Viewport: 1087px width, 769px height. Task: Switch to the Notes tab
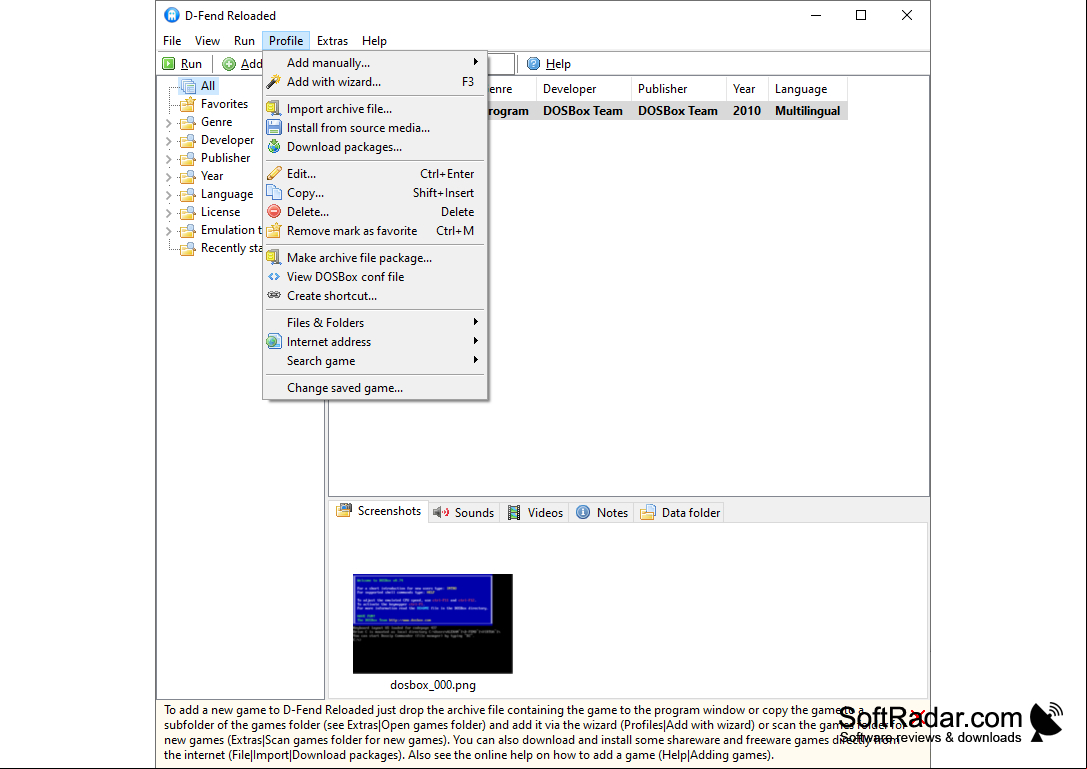point(602,512)
